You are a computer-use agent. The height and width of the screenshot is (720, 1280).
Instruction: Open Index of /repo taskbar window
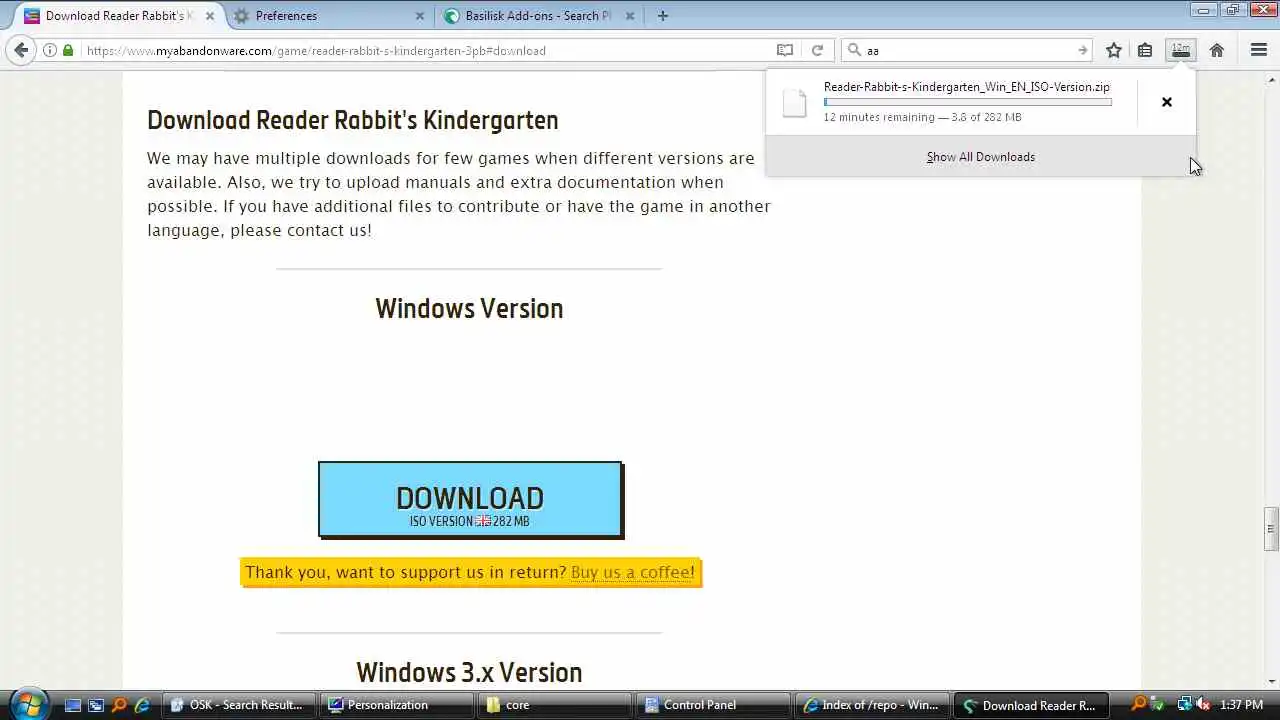tap(870, 705)
